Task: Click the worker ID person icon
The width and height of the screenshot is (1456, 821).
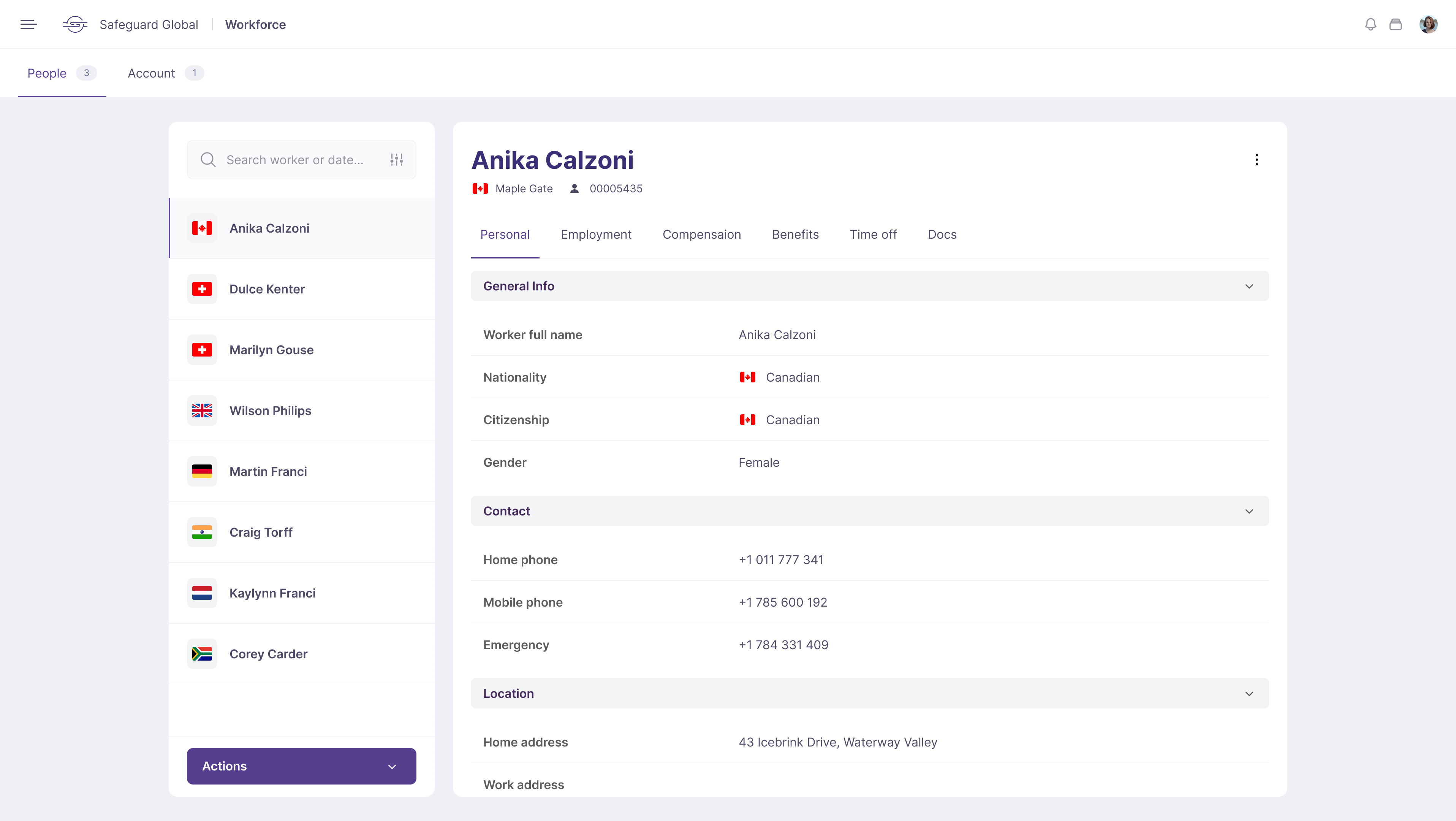Action: pos(574,189)
